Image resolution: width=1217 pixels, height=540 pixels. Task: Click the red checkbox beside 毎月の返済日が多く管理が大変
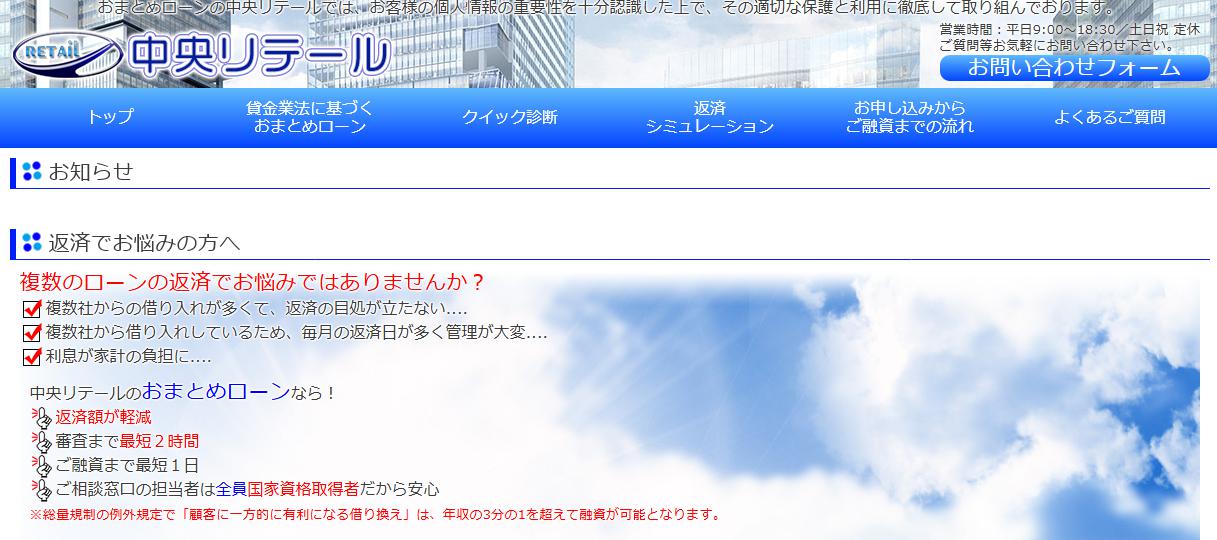(x=31, y=333)
